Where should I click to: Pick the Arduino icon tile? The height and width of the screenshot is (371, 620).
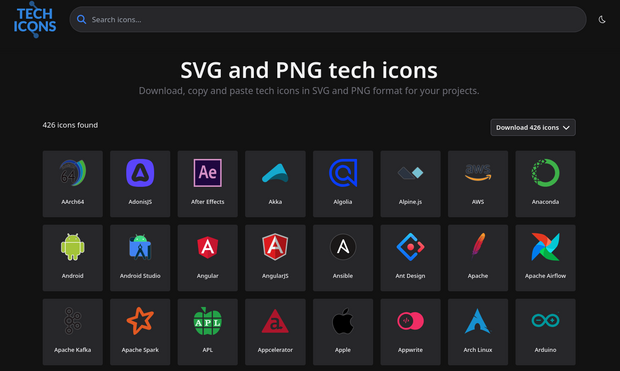click(545, 332)
